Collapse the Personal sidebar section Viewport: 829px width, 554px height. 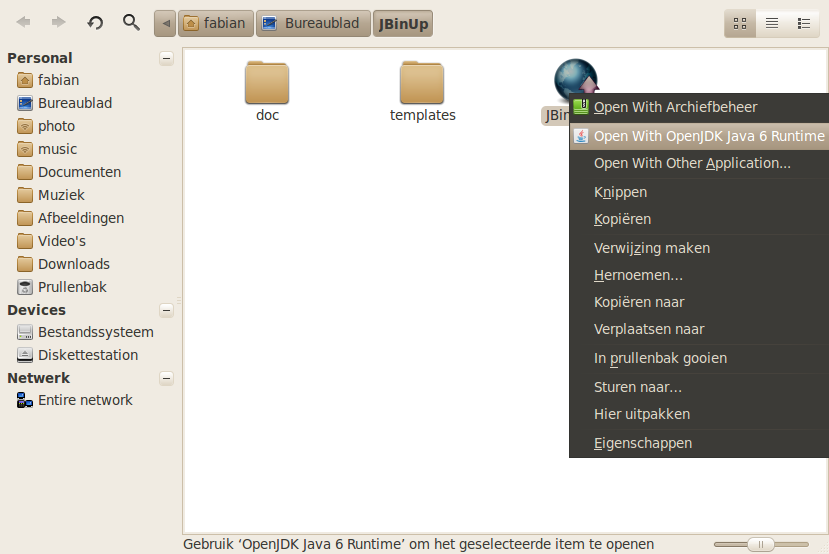click(167, 58)
